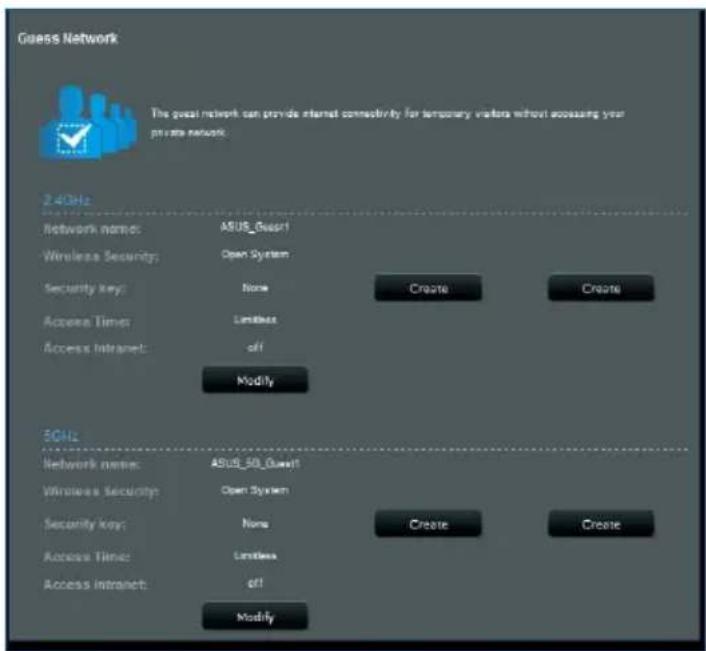This screenshot has height=651, width=706.
Task: Click Limitless access time in 2.4GHz
Action: tap(255, 320)
